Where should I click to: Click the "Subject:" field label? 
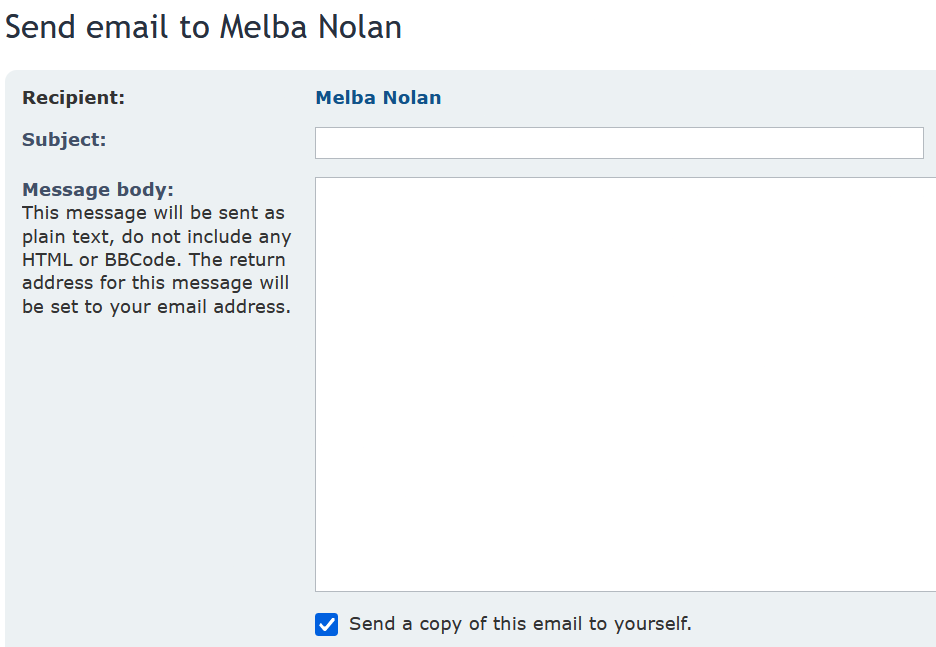tap(64, 140)
